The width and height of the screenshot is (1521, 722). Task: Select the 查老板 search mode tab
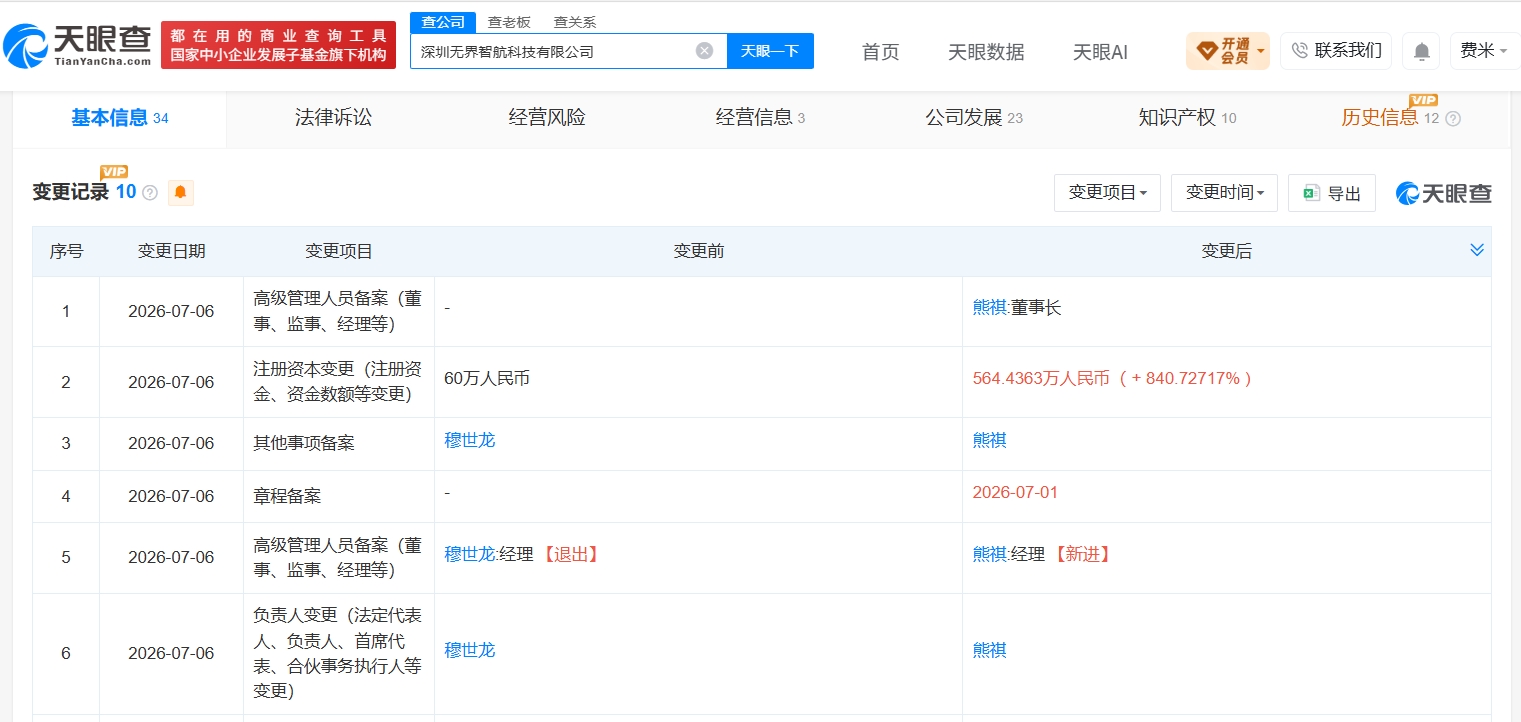click(x=509, y=22)
